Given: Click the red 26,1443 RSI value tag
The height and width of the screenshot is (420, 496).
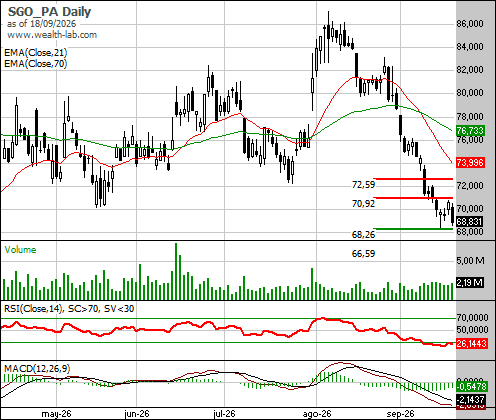Looking at the screenshot, I should [x=472, y=343].
